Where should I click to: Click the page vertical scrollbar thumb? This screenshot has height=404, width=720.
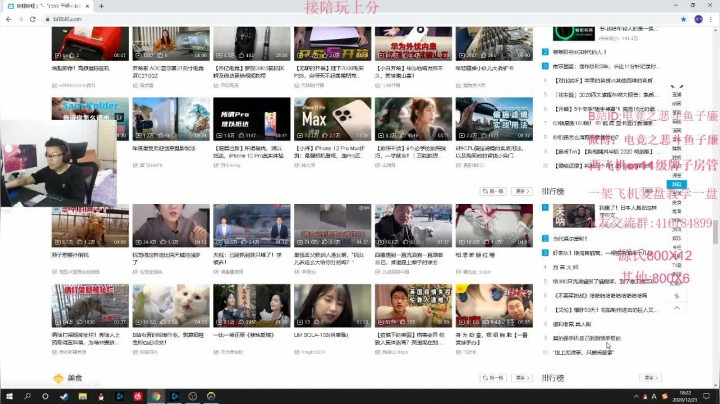click(x=715, y=232)
